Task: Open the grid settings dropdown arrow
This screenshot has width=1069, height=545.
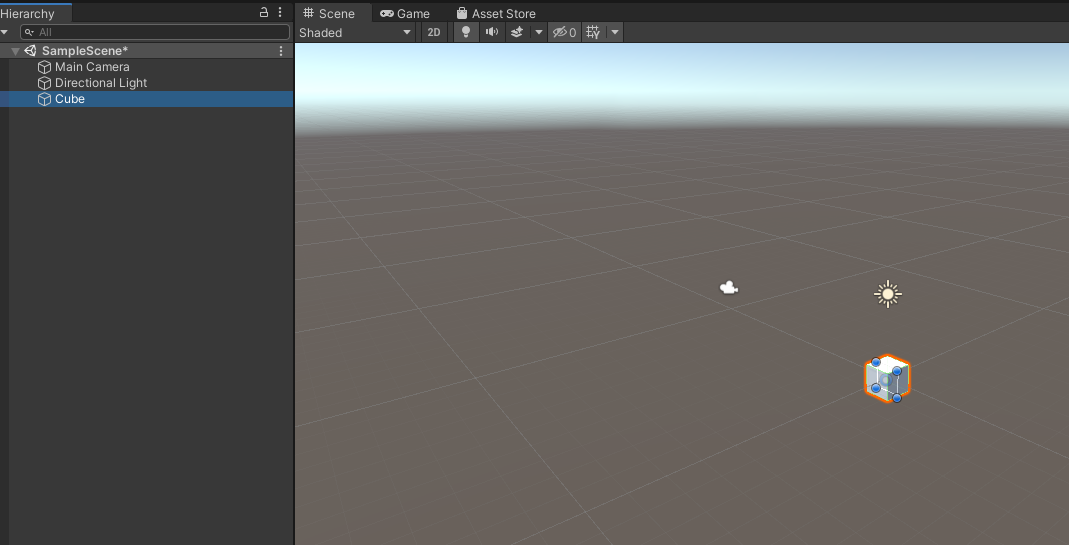Action: coord(615,32)
